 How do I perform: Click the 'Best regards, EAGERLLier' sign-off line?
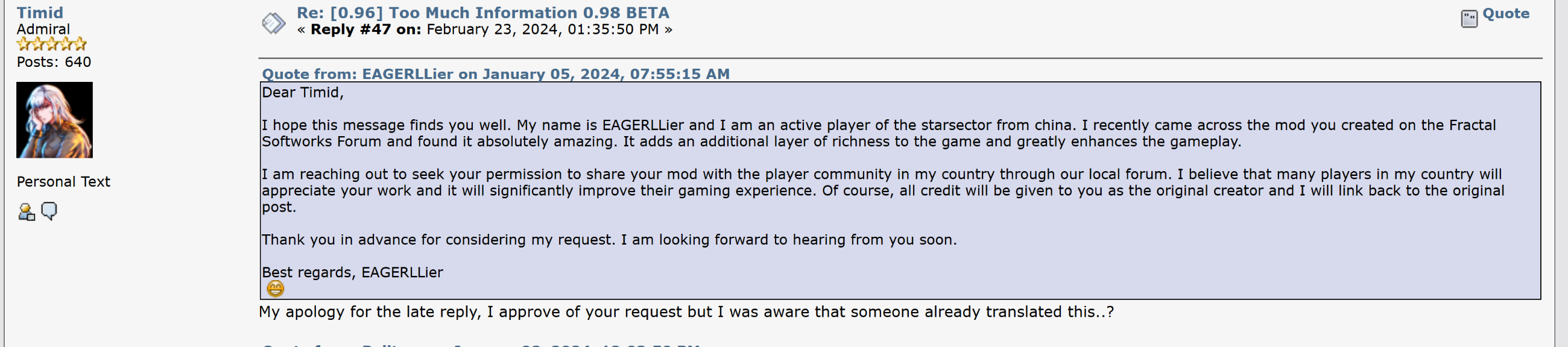[352, 272]
